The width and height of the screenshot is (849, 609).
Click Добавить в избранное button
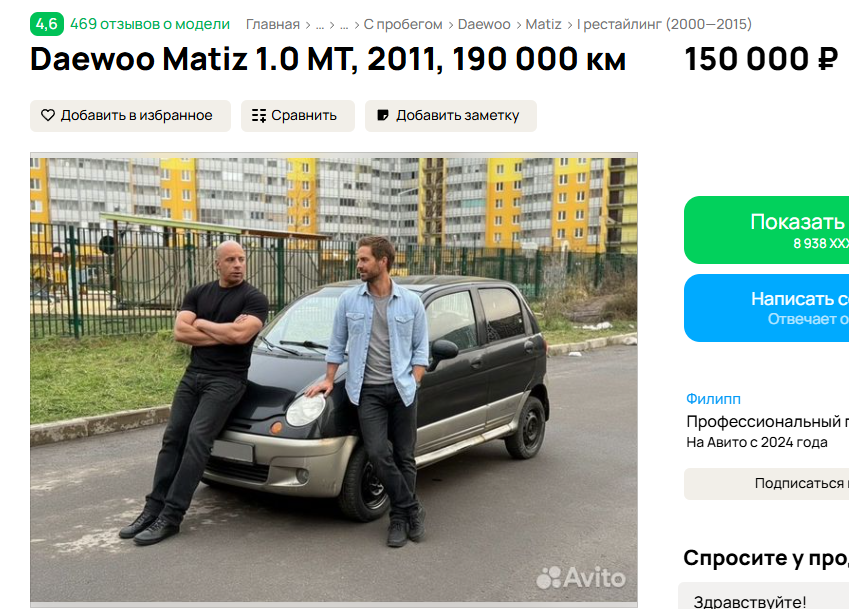click(x=130, y=116)
